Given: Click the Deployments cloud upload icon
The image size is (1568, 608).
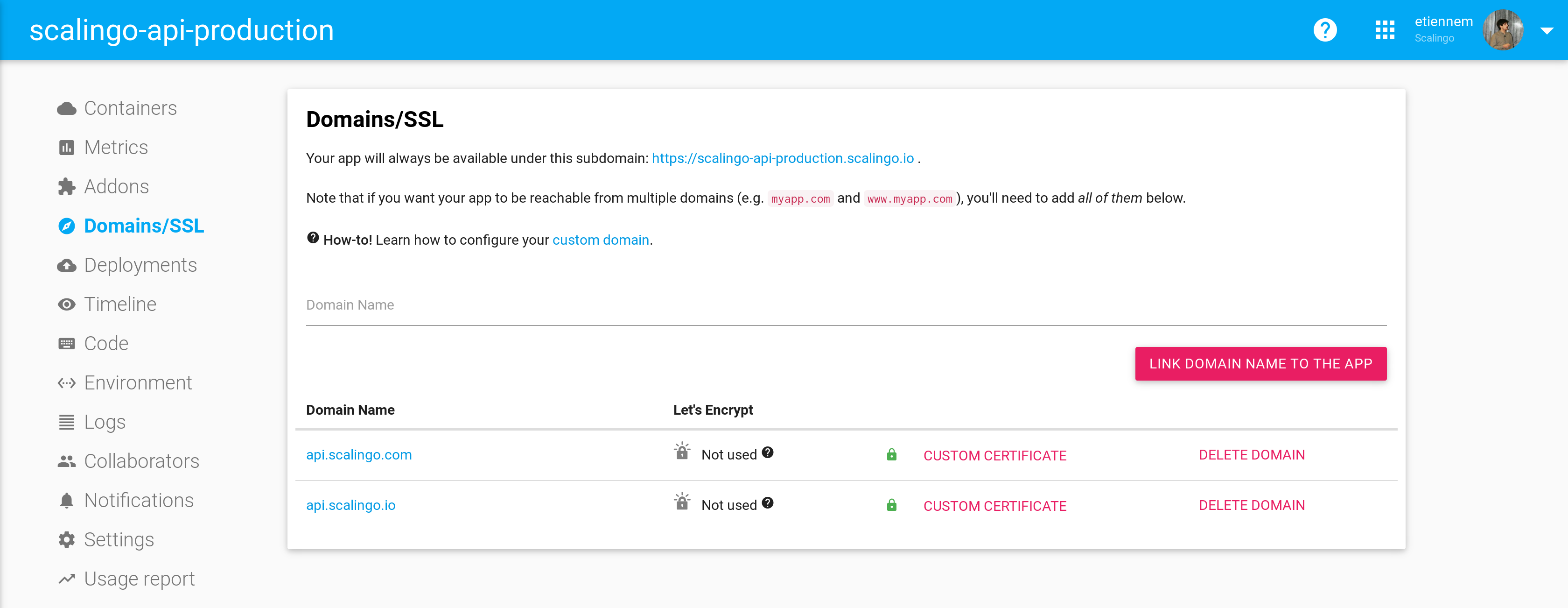Looking at the screenshot, I should [x=66, y=265].
